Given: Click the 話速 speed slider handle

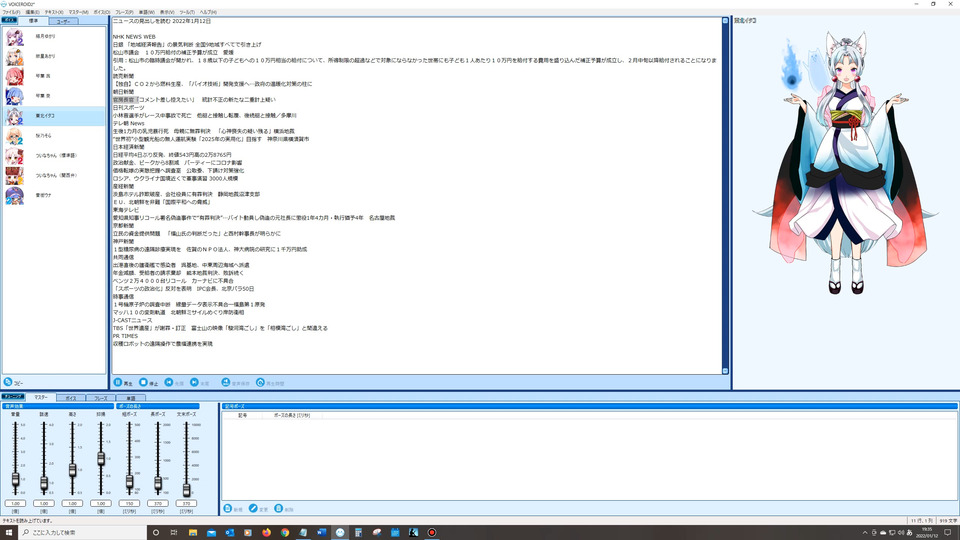Looking at the screenshot, I should 44,484.
